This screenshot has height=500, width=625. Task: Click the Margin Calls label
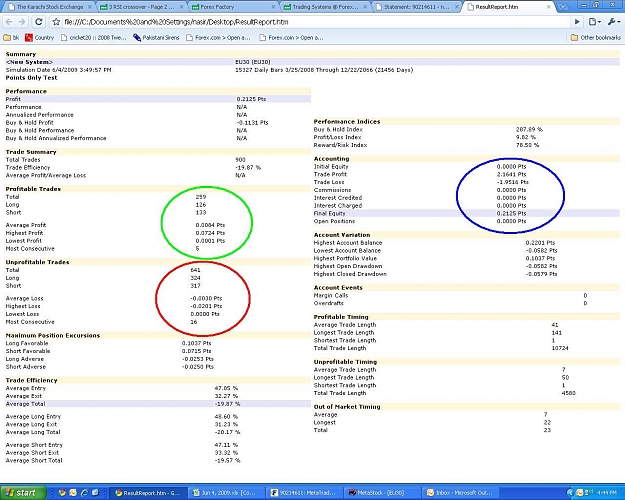(331, 295)
